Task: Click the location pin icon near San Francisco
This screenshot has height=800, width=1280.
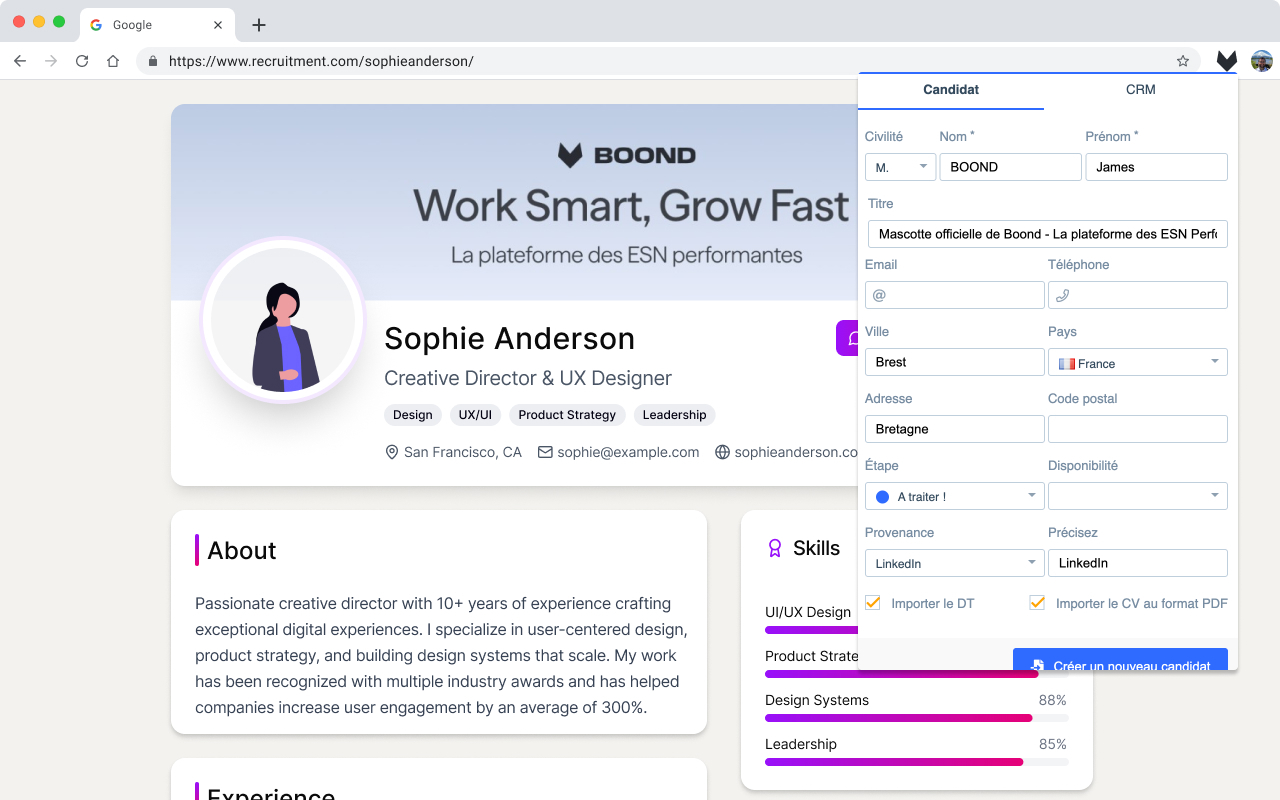Action: coord(392,452)
